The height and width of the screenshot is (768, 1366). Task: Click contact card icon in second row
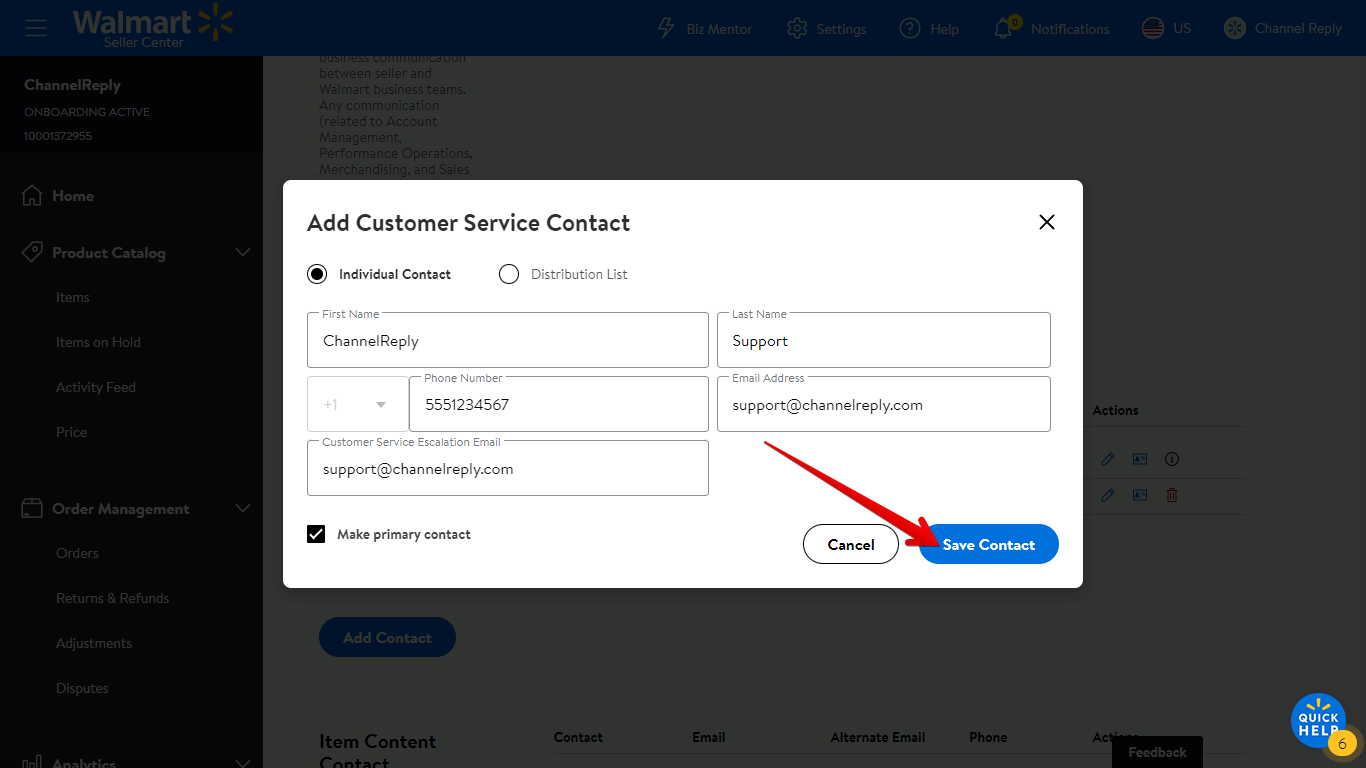pos(1139,495)
